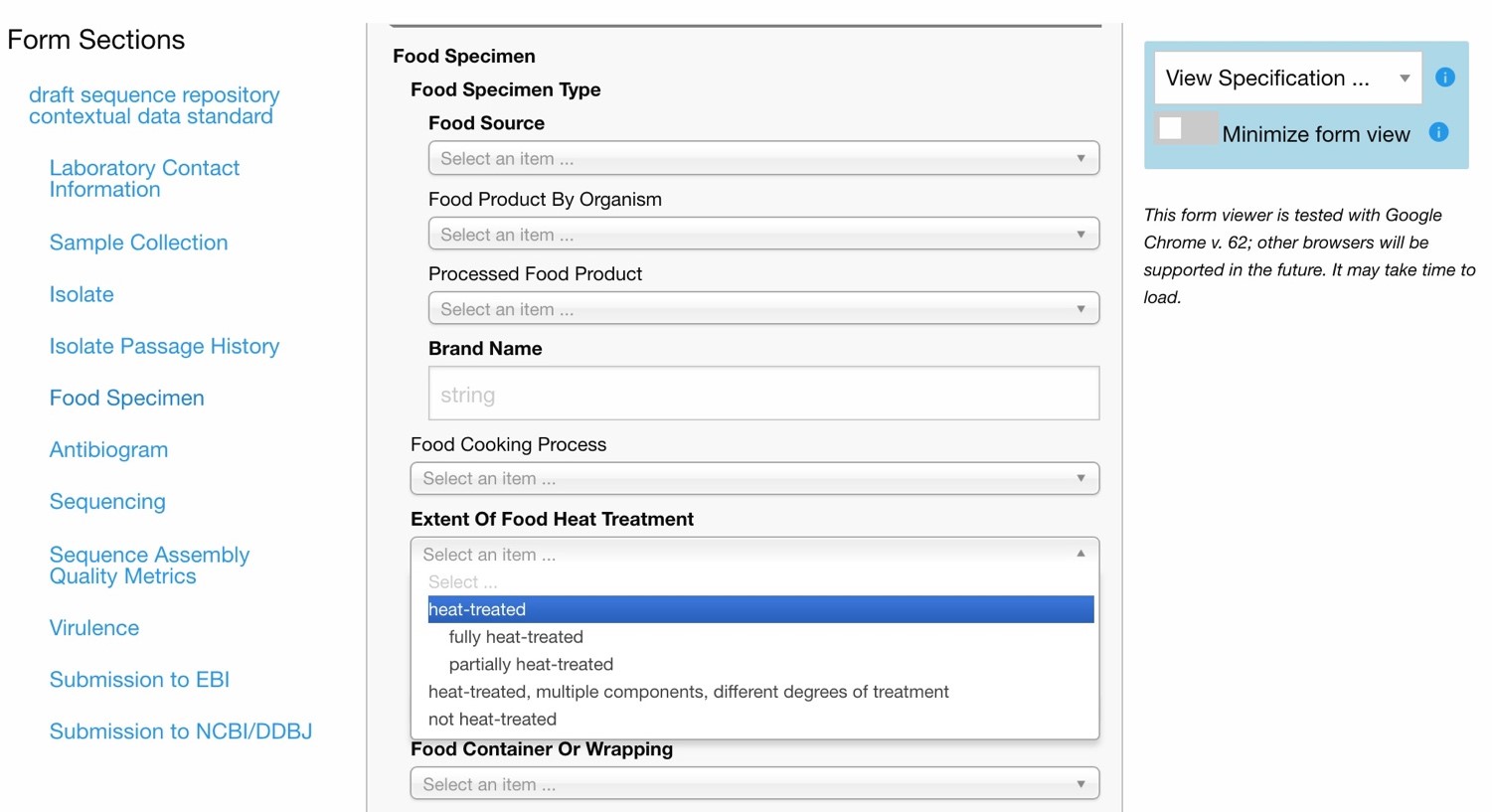The height and width of the screenshot is (812, 1492).
Task: Collapse the Extent Of Food Heat Treatment dropdown
Action: [753, 554]
